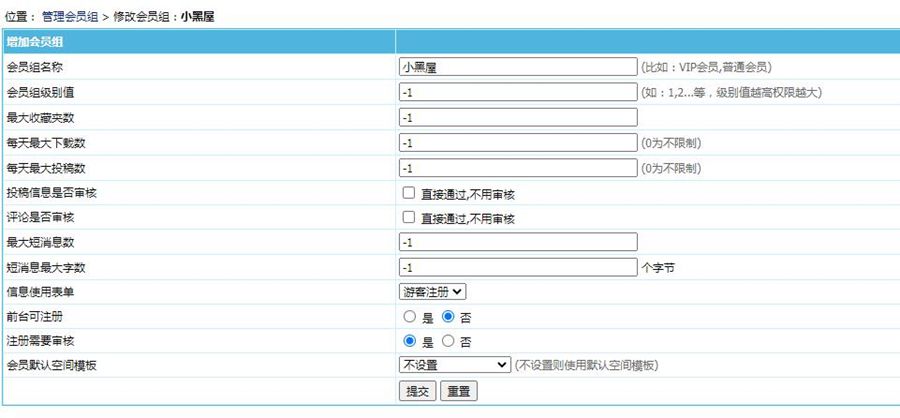Click the 最大收藏夹数 text field

[x=517, y=117]
